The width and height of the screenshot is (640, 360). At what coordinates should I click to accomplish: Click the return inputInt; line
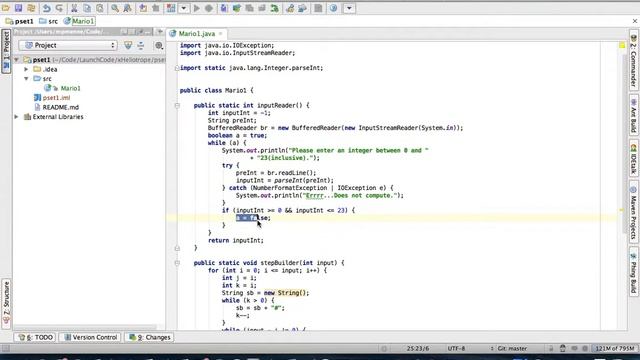click(236, 240)
